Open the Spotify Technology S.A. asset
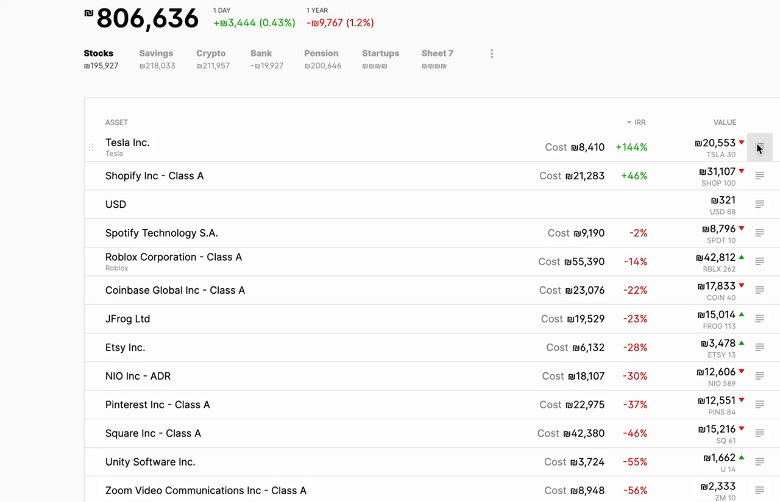Screen dimensions: 780x502 (162, 233)
